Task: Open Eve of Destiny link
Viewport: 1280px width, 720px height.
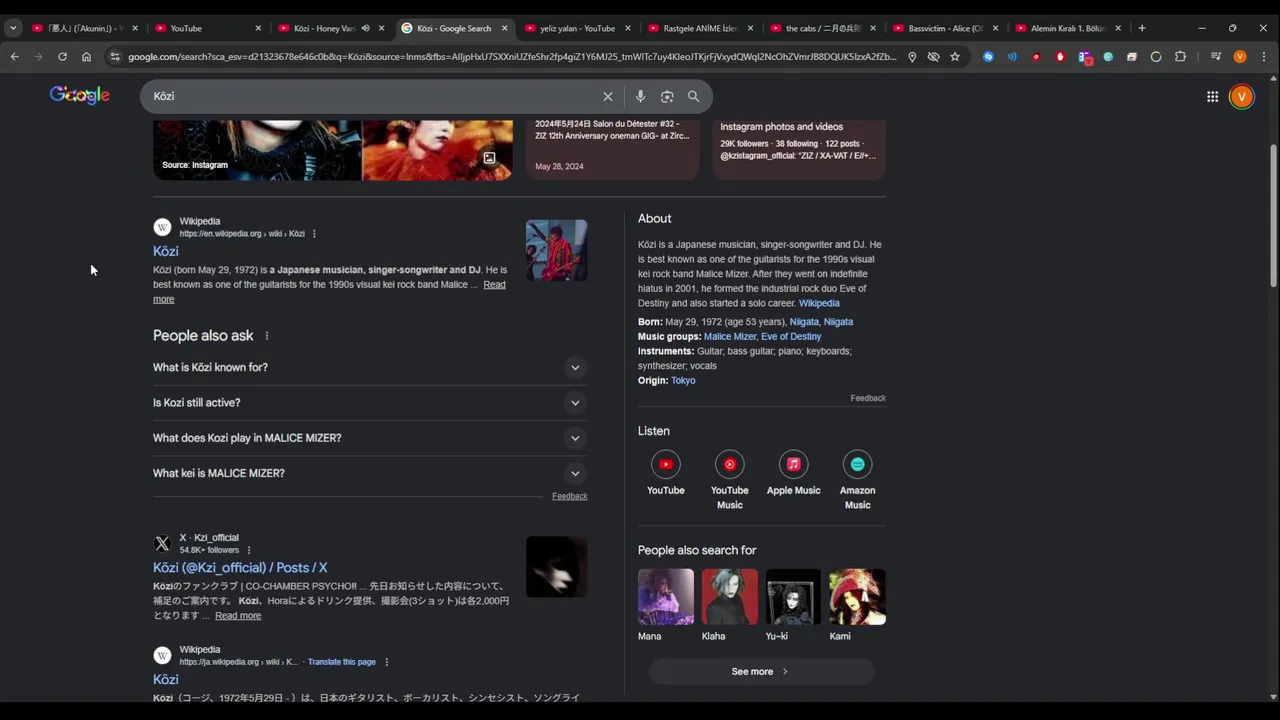Action: tap(791, 336)
